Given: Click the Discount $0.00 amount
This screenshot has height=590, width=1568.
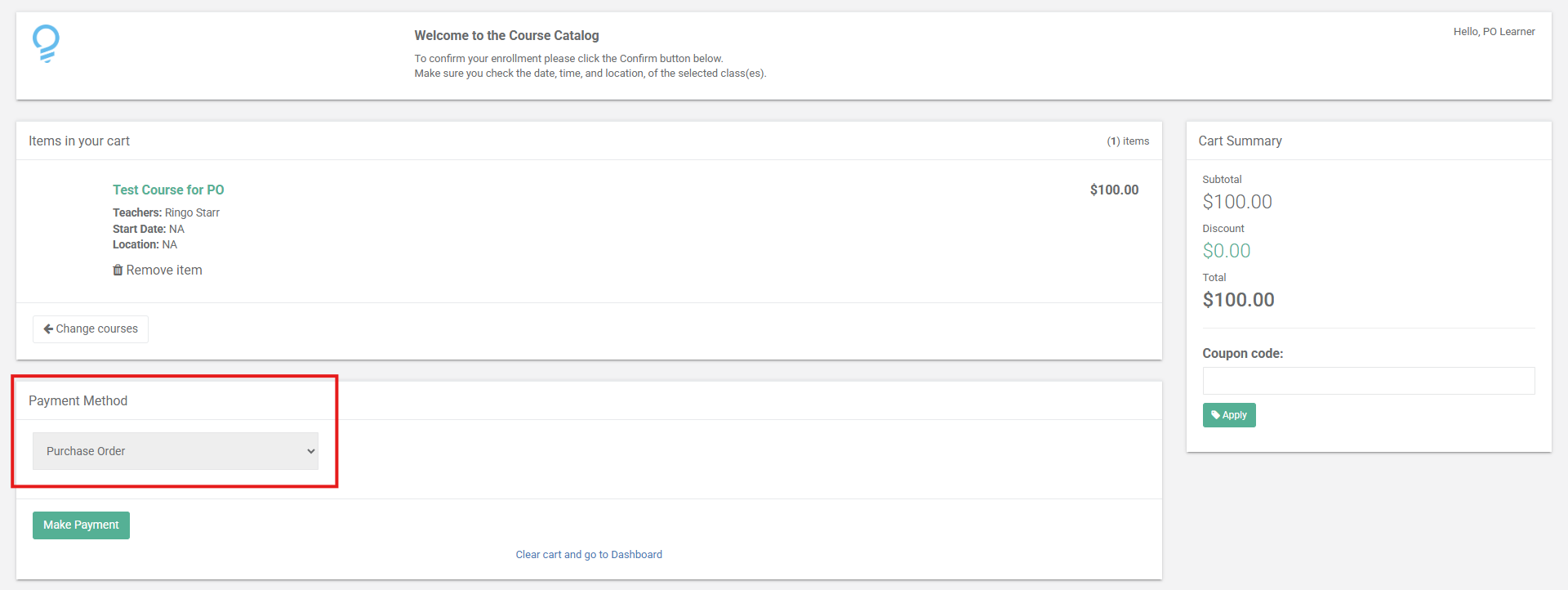Looking at the screenshot, I should click(x=1227, y=251).
